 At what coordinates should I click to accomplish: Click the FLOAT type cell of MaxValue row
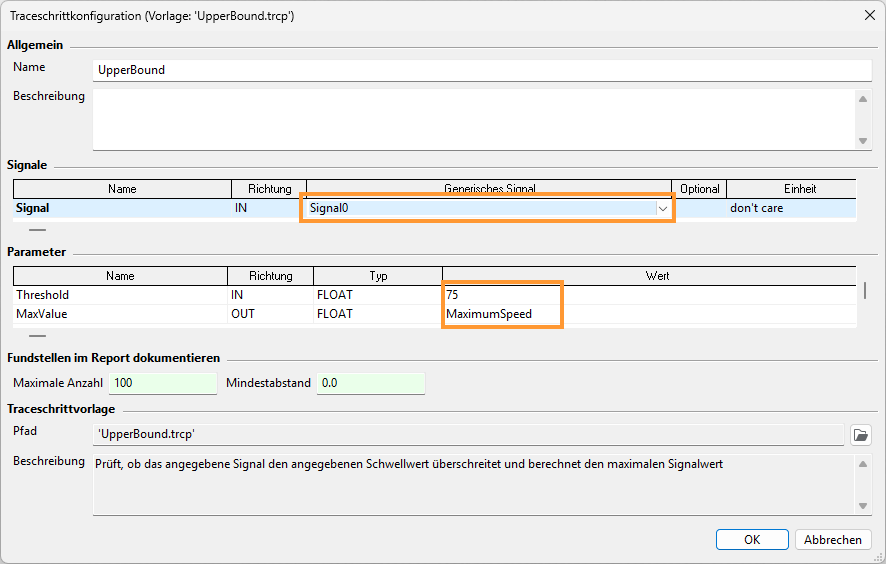pos(378,314)
